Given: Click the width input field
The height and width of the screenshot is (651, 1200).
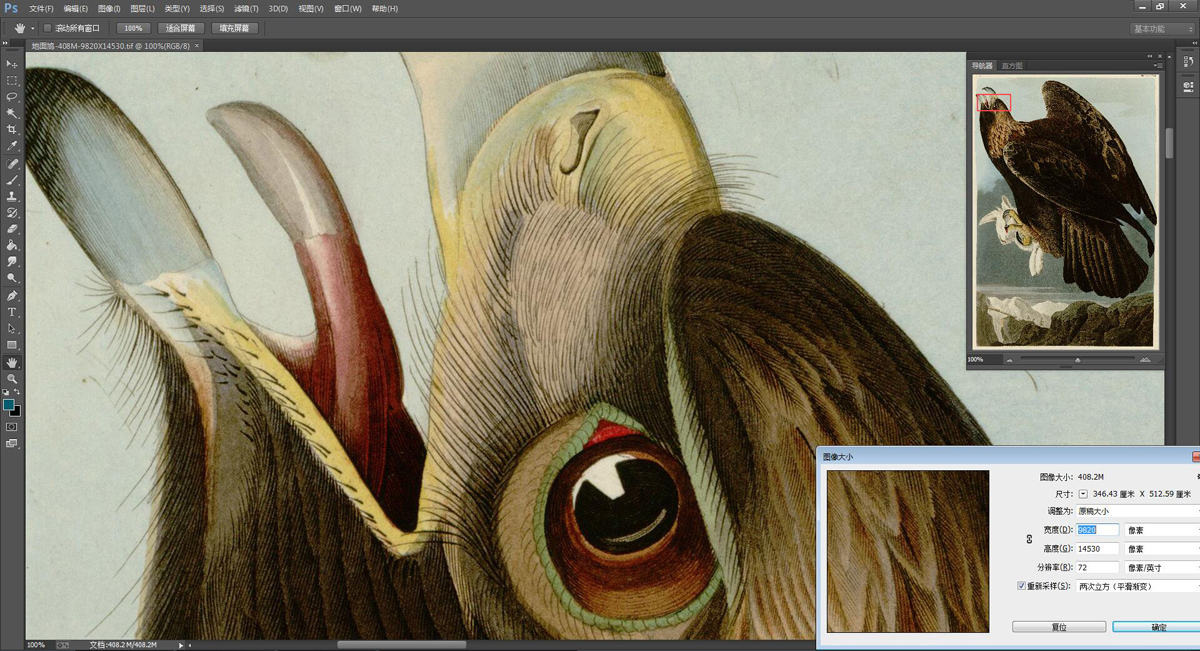Looking at the screenshot, I should pyautogui.click(x=1098, y=530).
